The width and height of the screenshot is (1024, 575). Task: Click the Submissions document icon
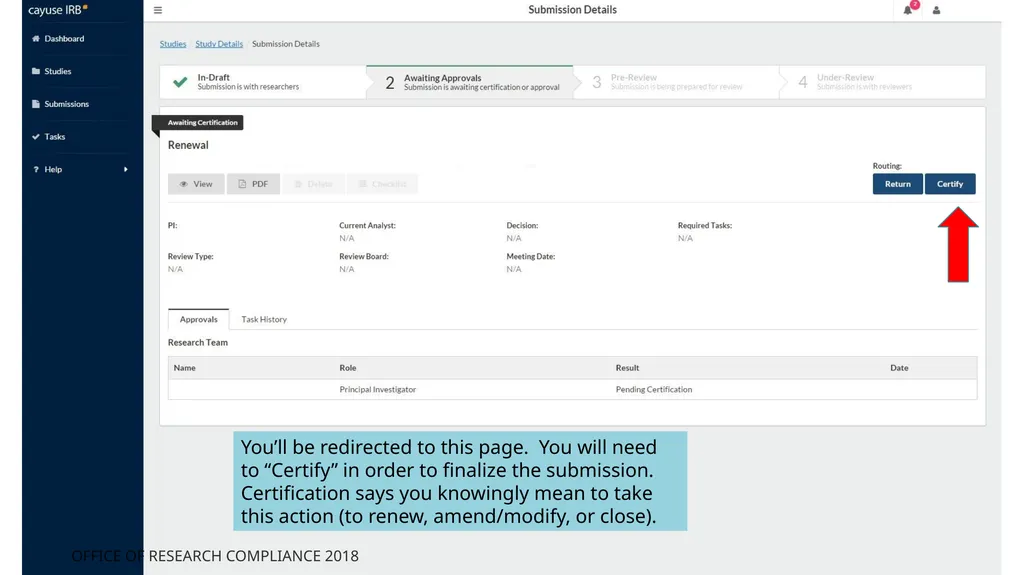pos(36,104)
